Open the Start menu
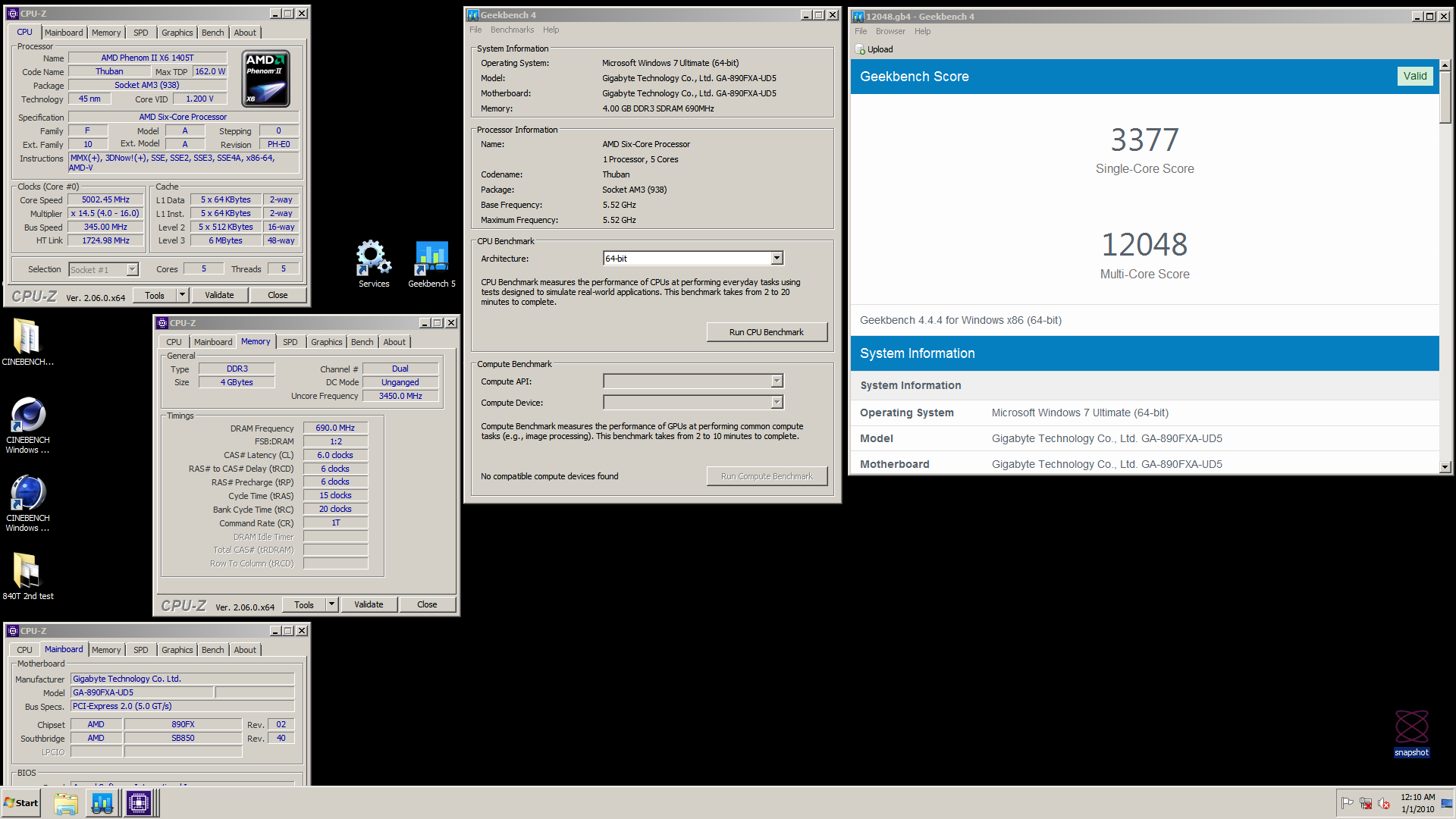Viewport: 1456px width, 819px height. [21, 803]
